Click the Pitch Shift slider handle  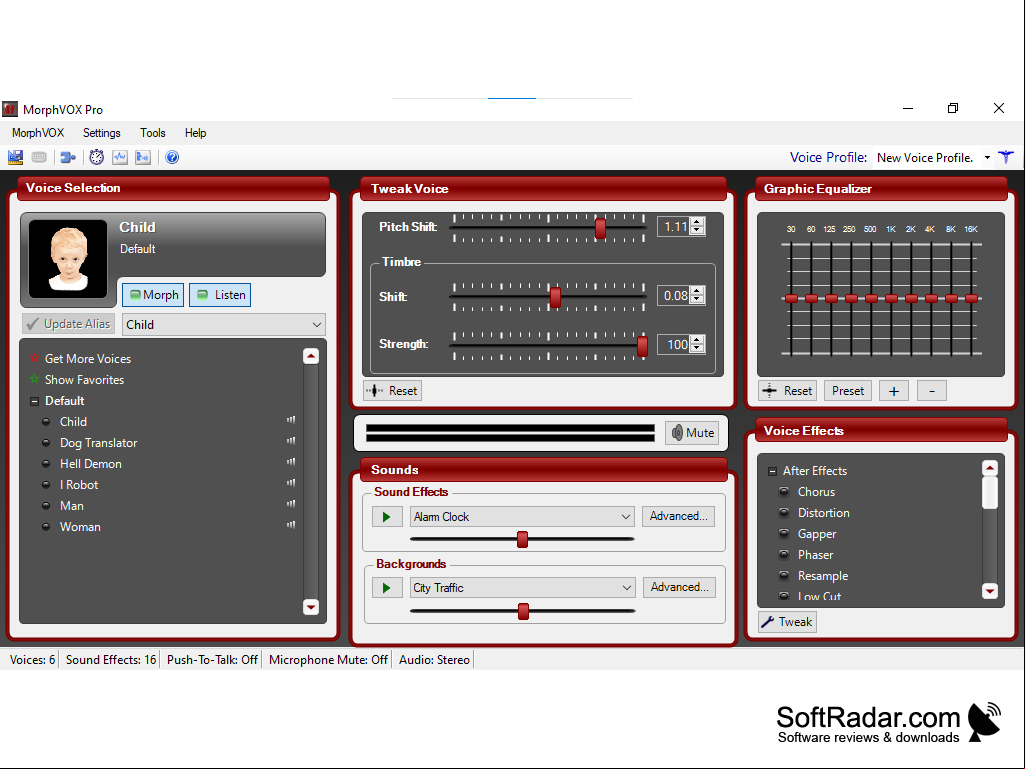600,228
